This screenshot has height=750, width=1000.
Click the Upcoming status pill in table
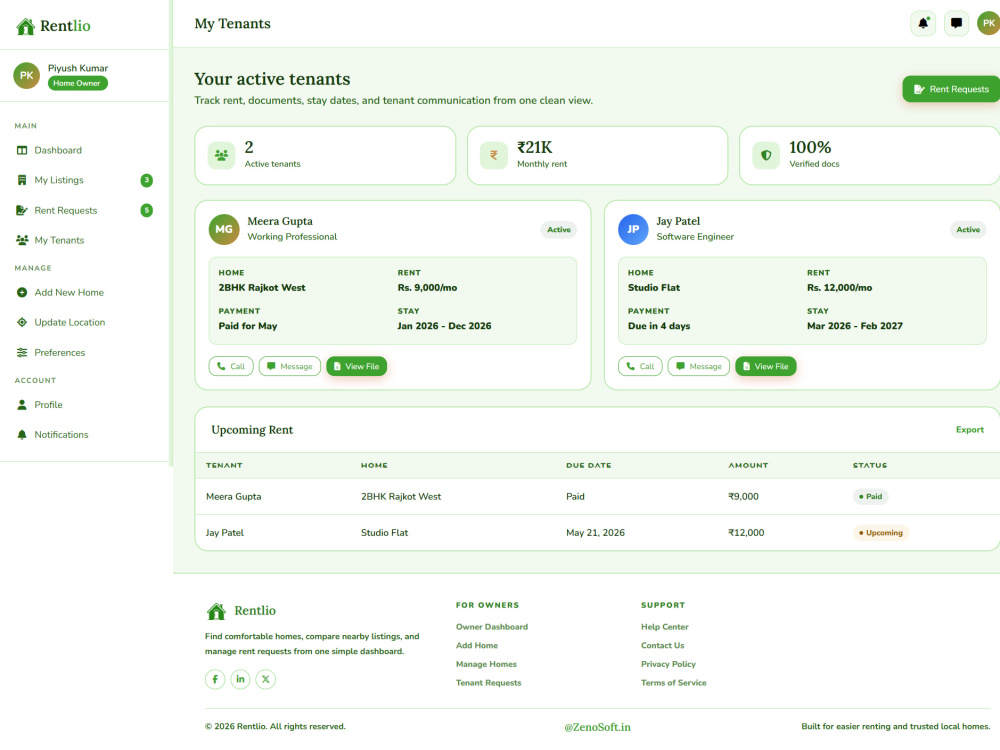(x=881, y=533)
